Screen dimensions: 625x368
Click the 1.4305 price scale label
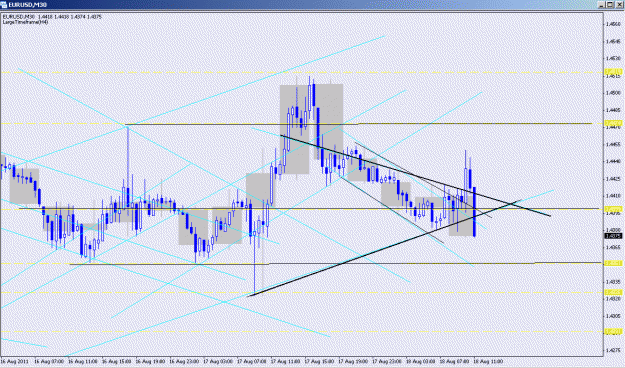(x=613, y=316)
